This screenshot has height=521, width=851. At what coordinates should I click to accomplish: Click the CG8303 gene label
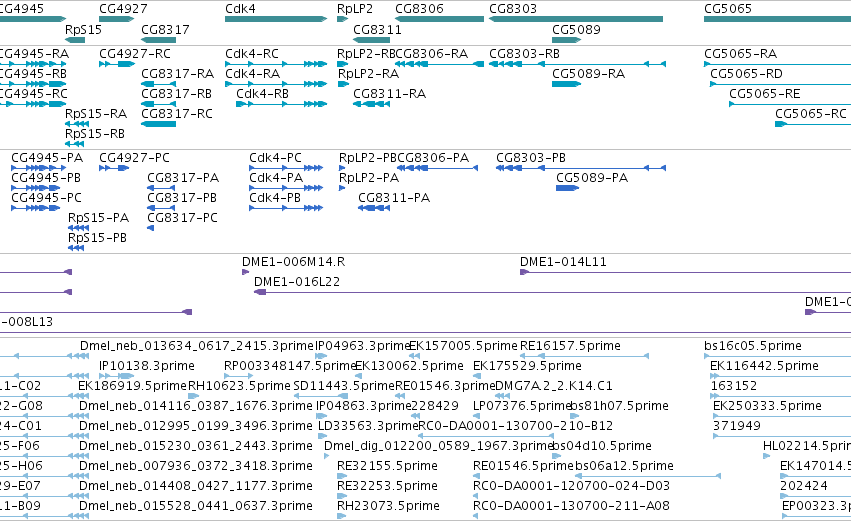513,9
